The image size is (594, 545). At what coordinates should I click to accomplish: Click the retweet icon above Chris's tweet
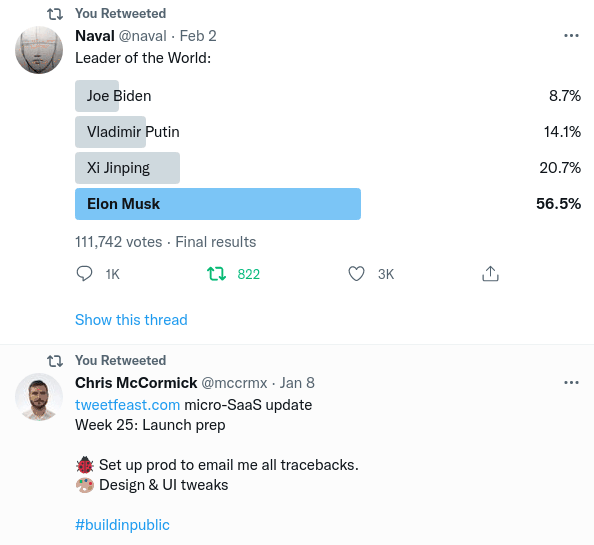(55, 361)
